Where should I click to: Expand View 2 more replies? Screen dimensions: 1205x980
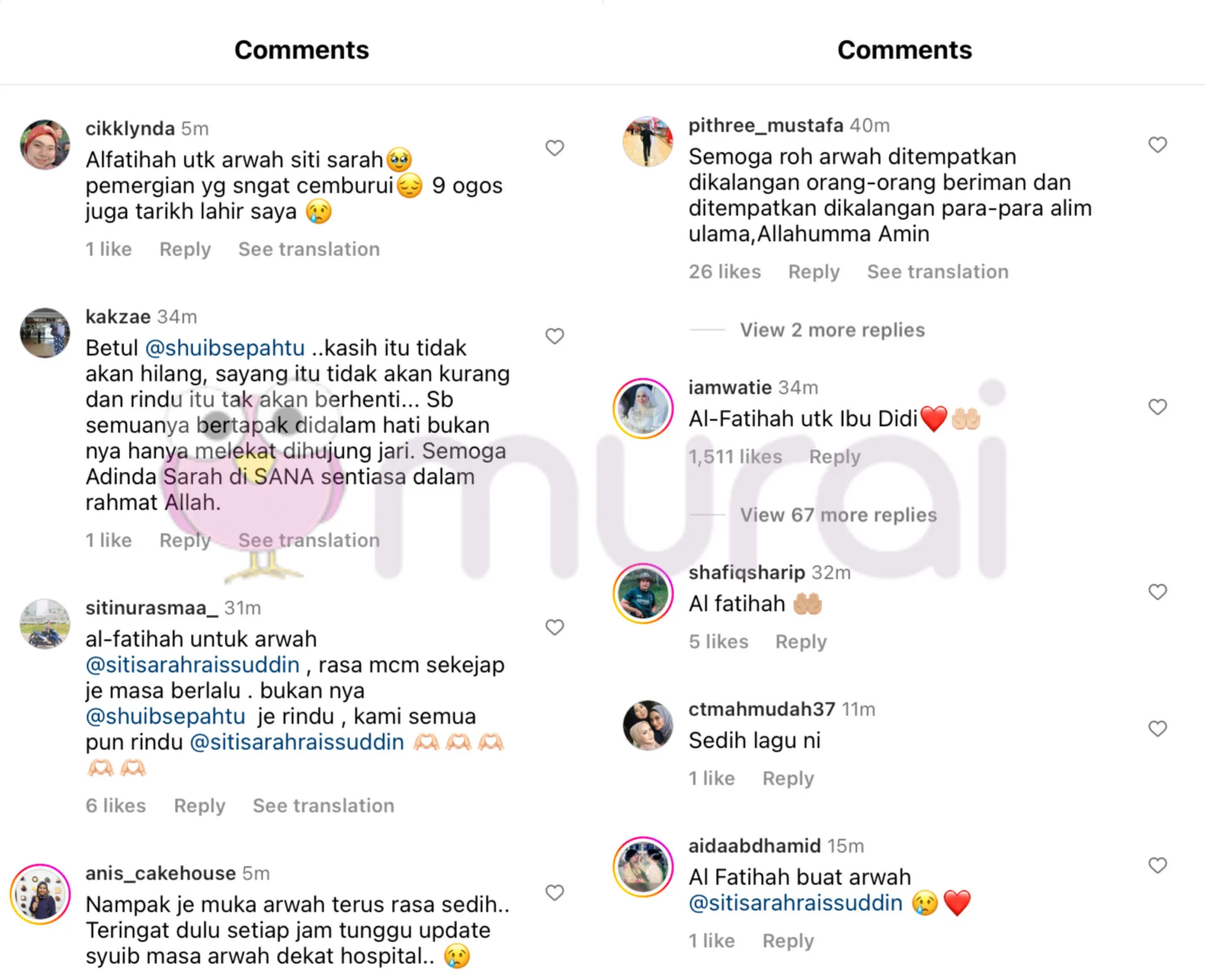(832, 330)
